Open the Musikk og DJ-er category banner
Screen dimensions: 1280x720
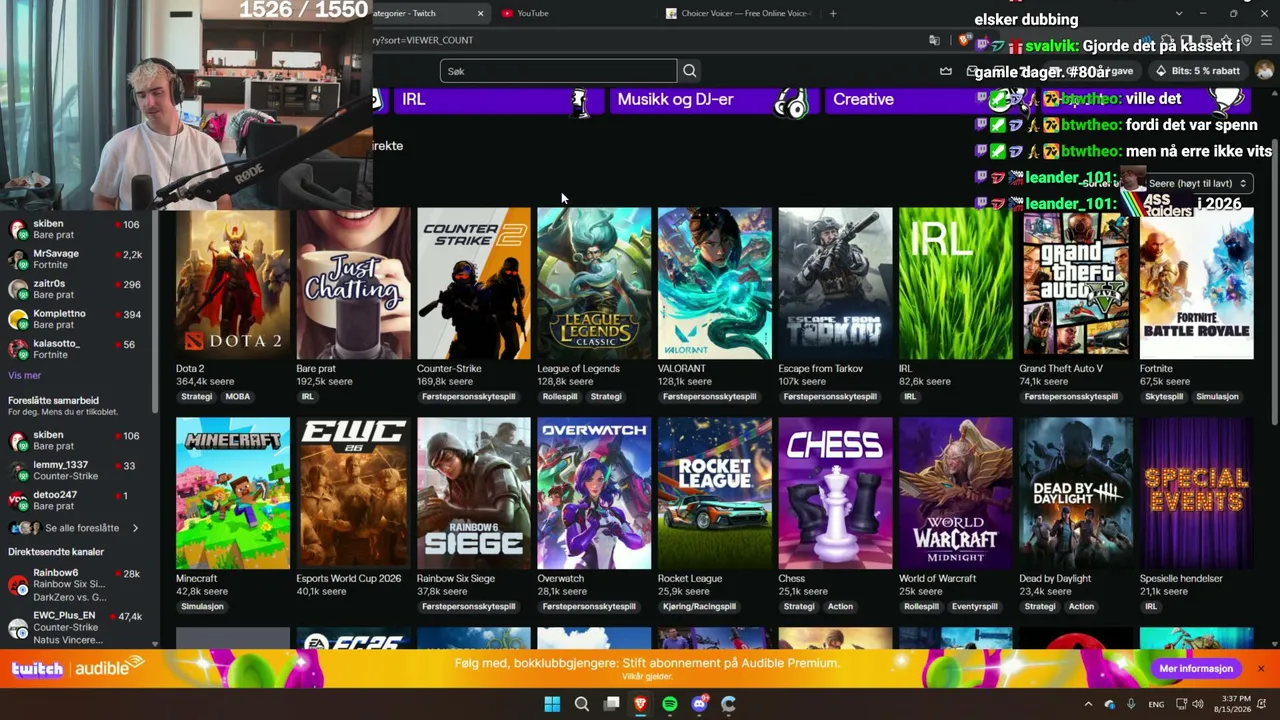[x=714, y=100]
